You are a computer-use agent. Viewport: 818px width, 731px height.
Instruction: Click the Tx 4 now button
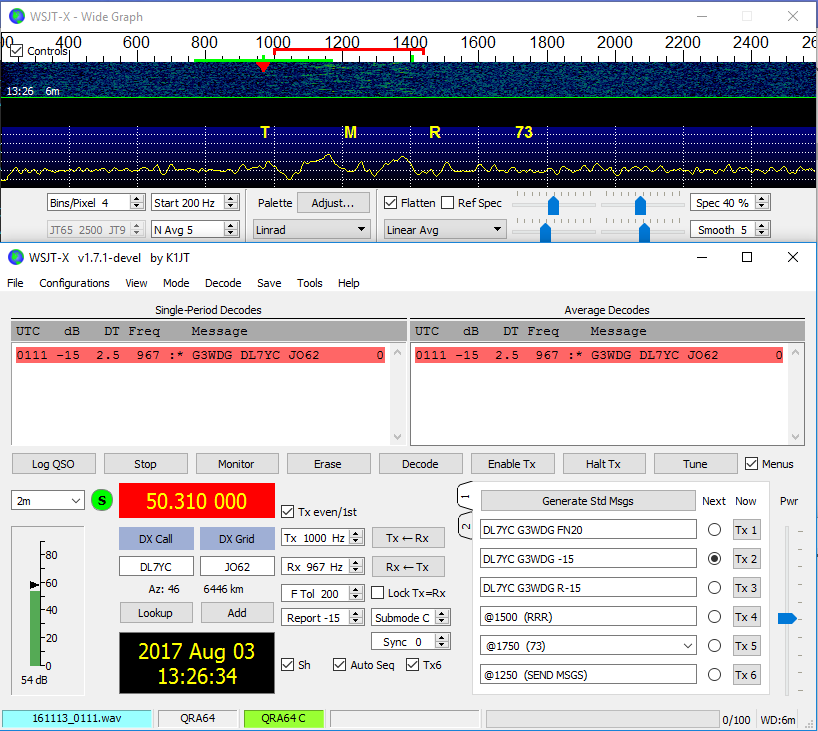(x=746, y=617)
